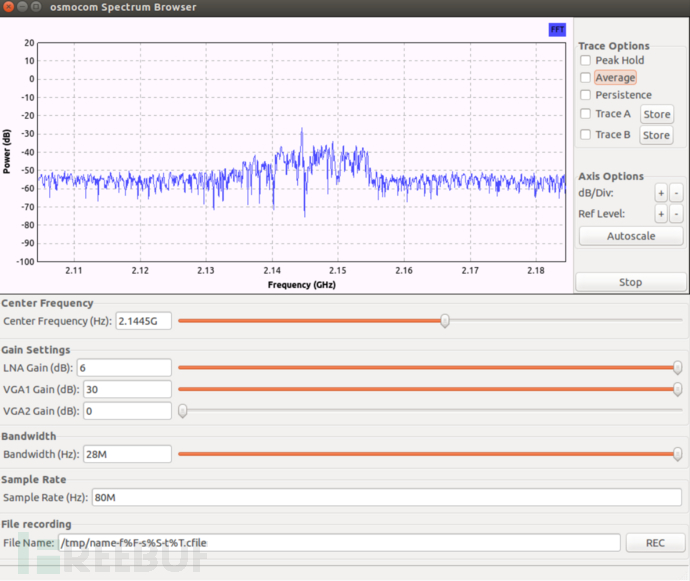Image resolution: width=690 pixels, height=581 pixels.
Task: Stop the spectrum display
Action: [x=630, y=282]
